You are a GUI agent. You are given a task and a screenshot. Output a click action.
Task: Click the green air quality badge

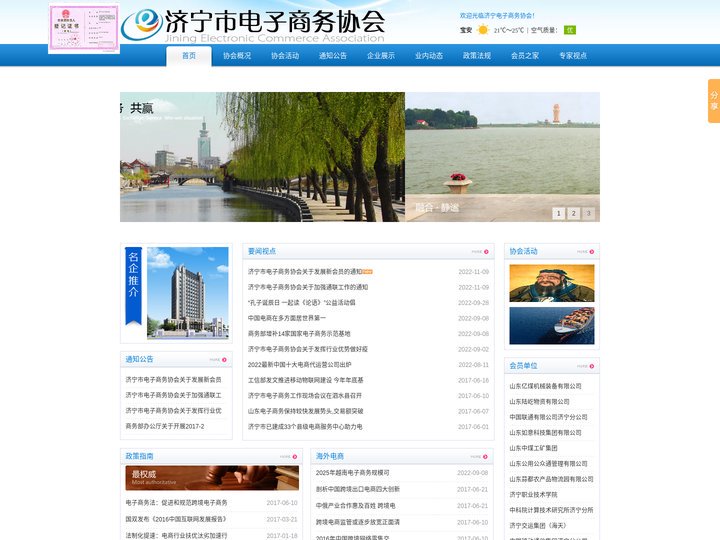click(x=570, y=30)
